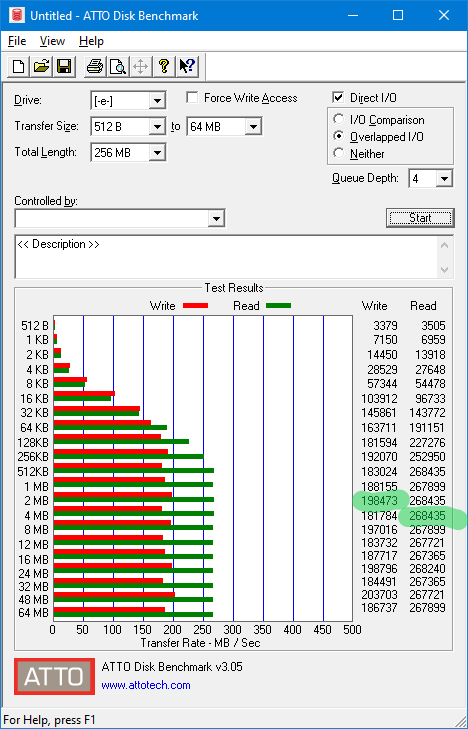Click the Read column header
The height and width of the screenshot is (729, 468).
(423, 306)
